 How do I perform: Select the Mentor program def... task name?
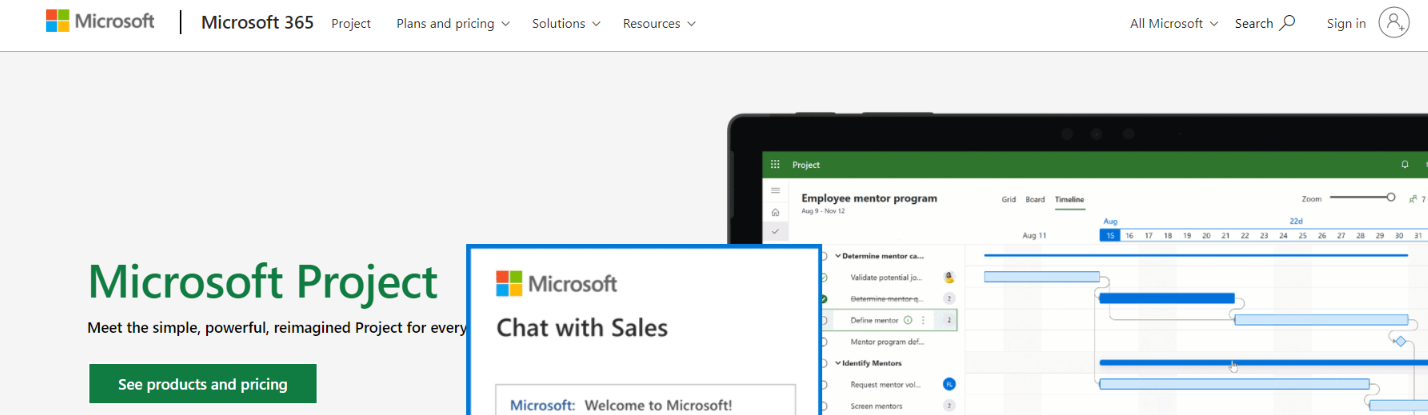click(x=886, y=341)
